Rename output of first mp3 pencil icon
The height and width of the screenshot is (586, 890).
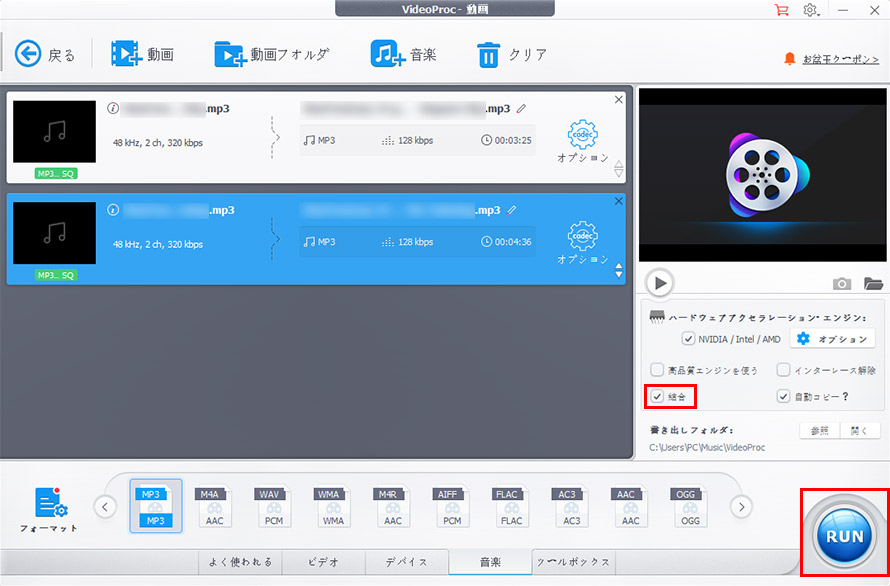[521, 108]
